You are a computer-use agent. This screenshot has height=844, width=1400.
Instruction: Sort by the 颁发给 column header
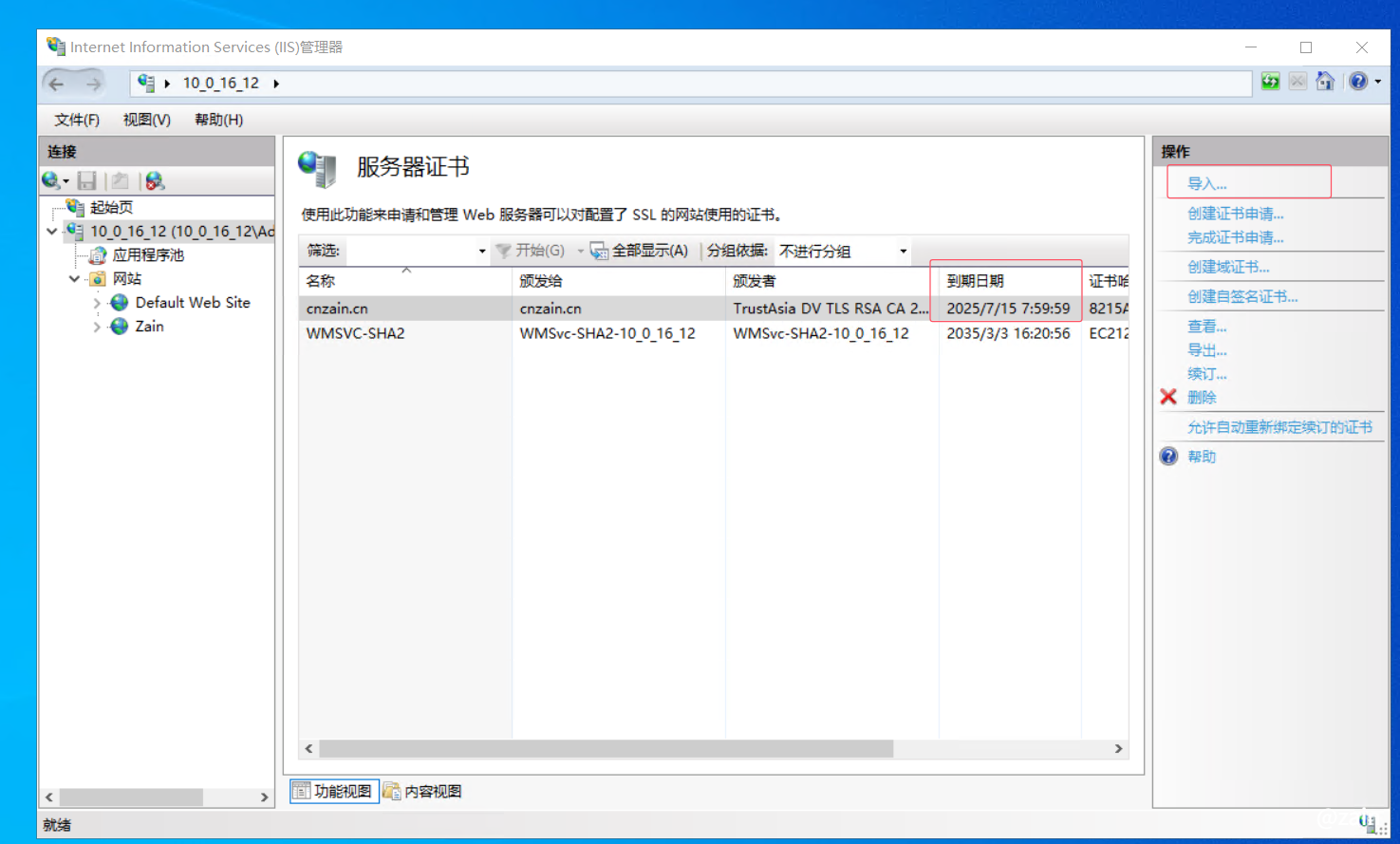point(619,281)
